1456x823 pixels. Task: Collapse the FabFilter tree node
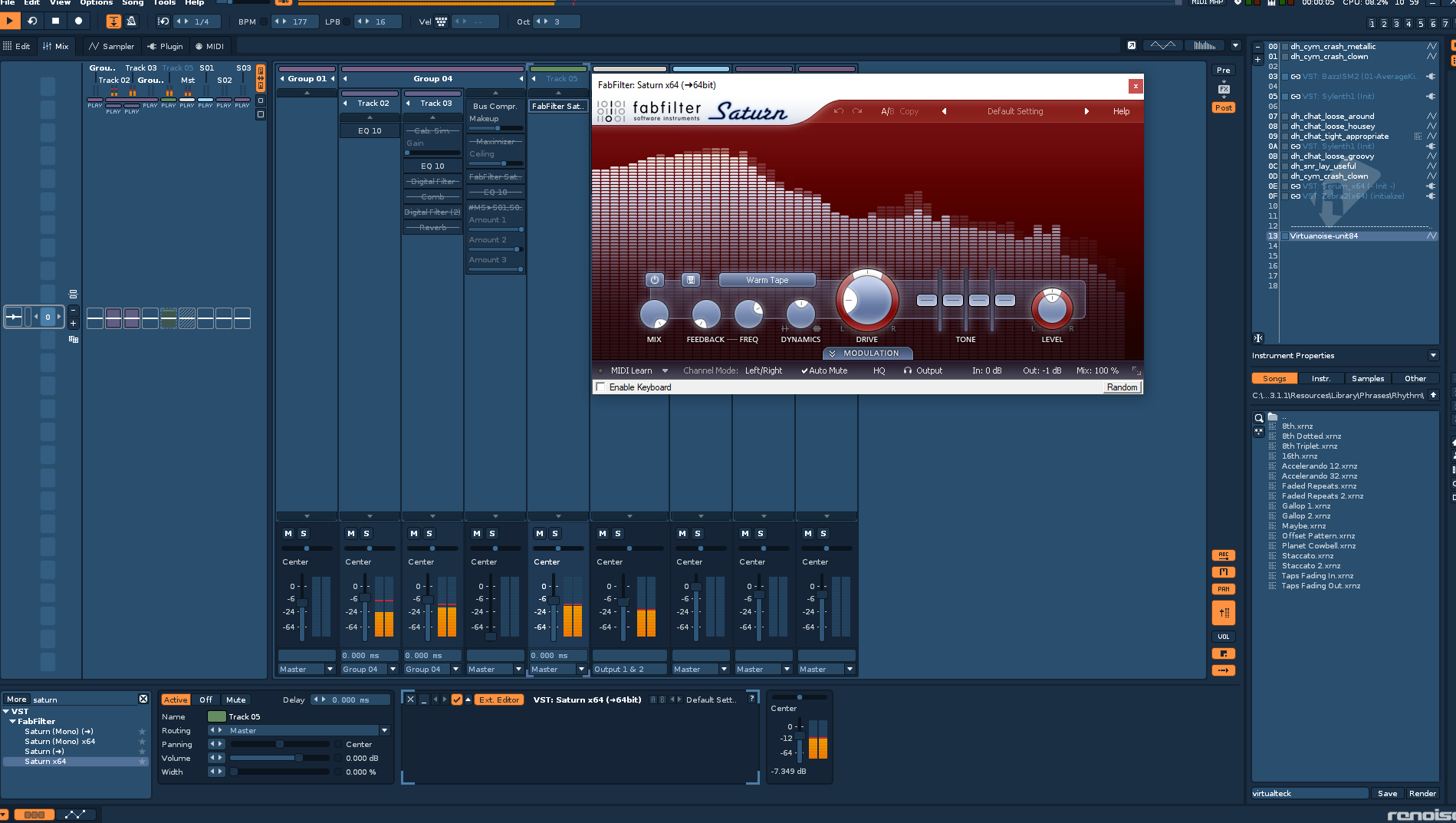coord(13,721)
